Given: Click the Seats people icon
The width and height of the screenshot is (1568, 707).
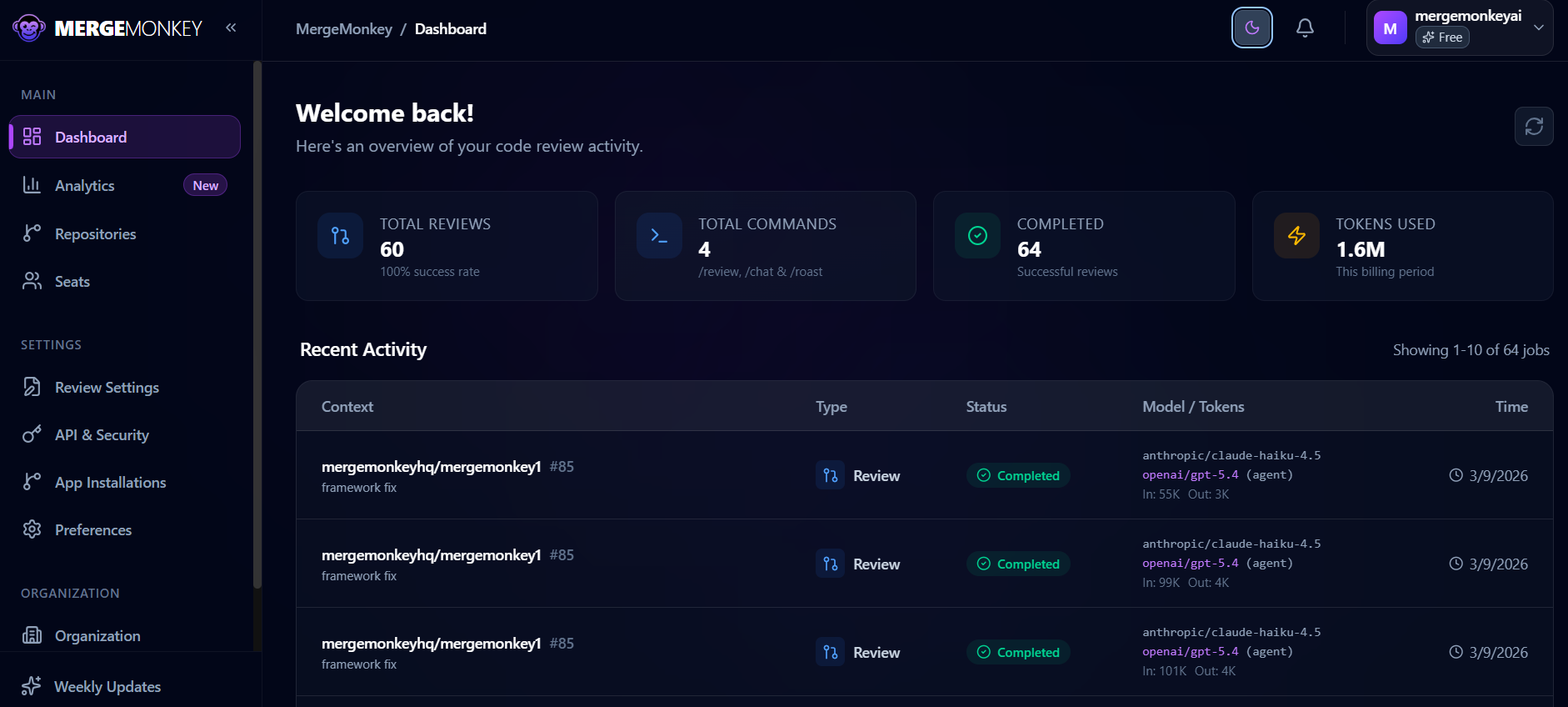Looking at the screenshot, I should [32, 282].
